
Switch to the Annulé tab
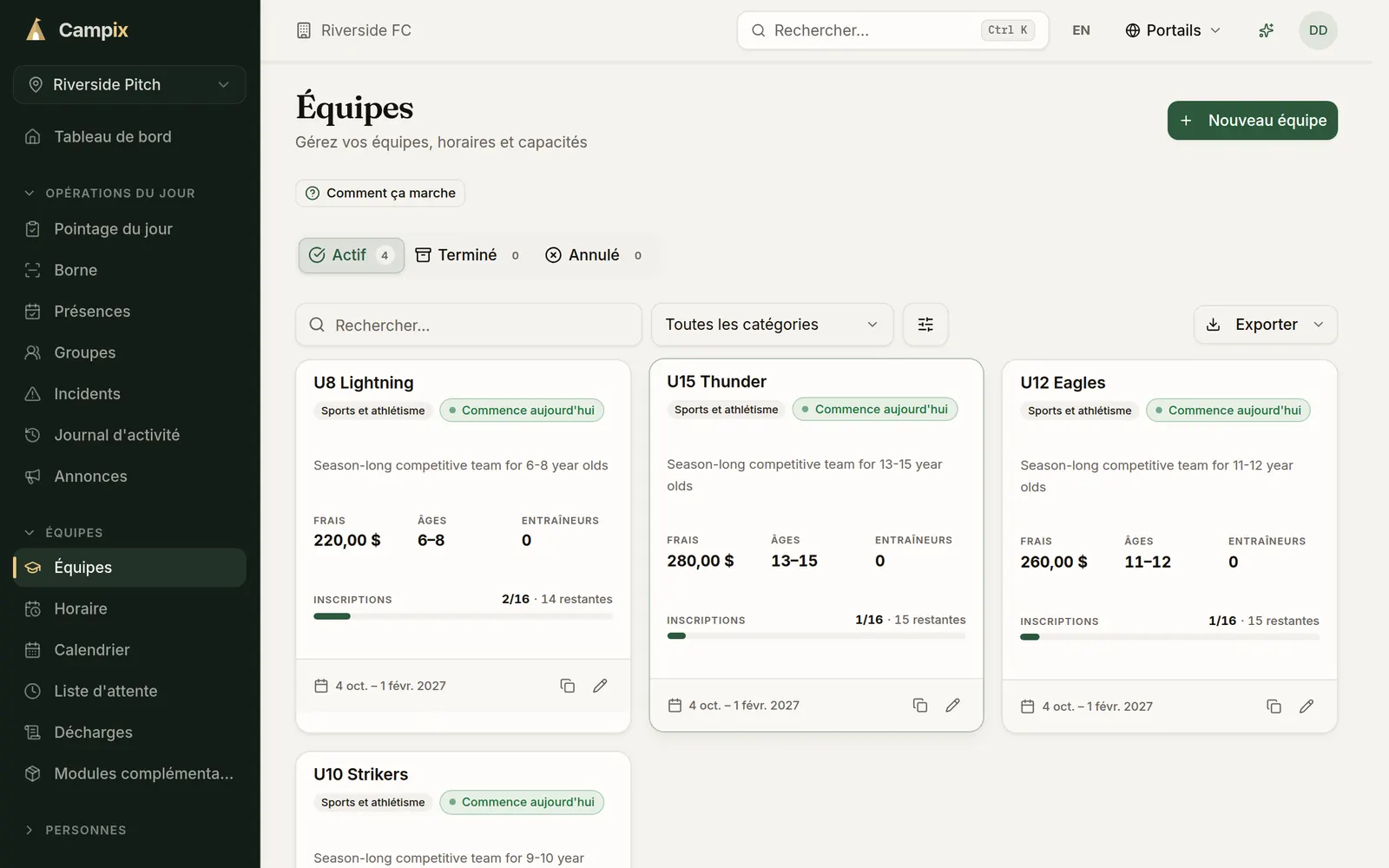[594, 255]
